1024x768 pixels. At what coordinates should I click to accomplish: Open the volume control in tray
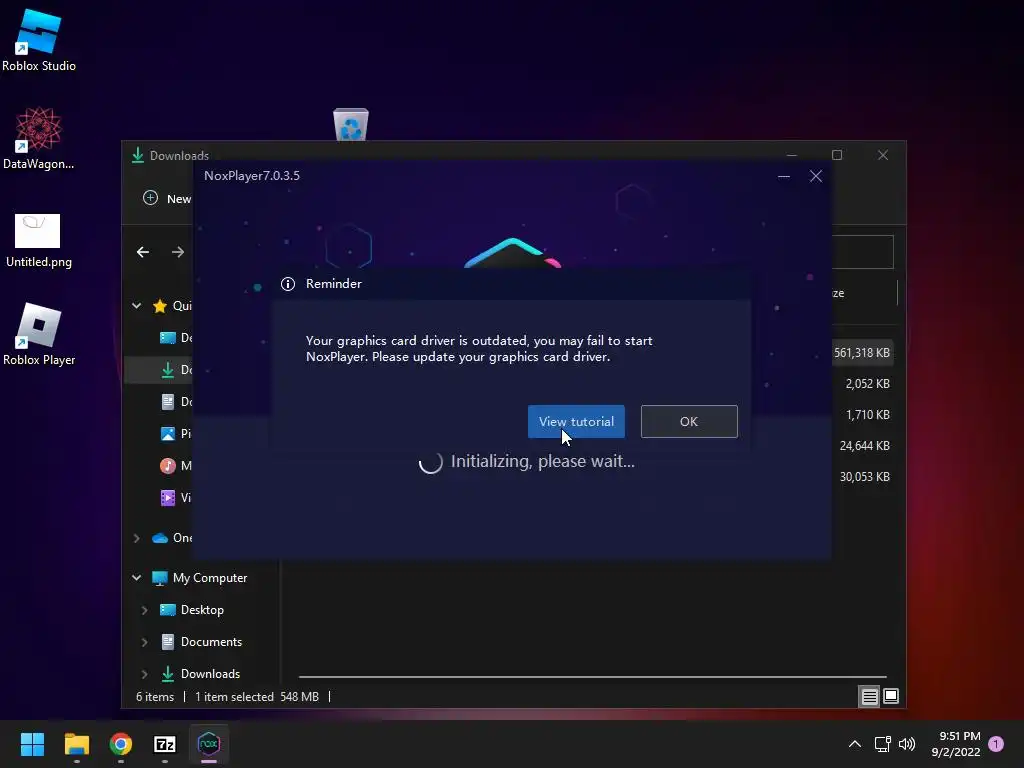[x=907, y=744]
